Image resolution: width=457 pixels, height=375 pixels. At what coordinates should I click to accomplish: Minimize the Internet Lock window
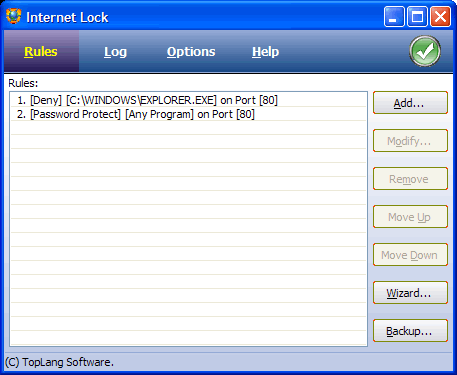pyautogui.click(x=394, y=16)
